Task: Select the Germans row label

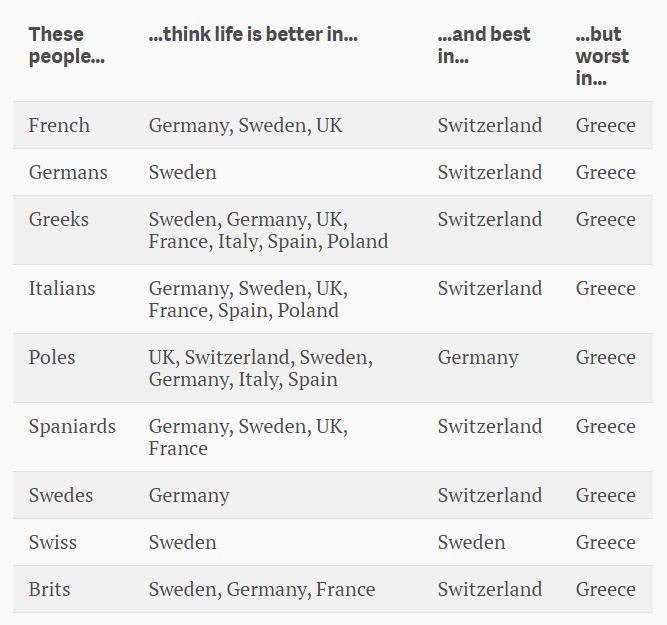Action: (68, 172)
